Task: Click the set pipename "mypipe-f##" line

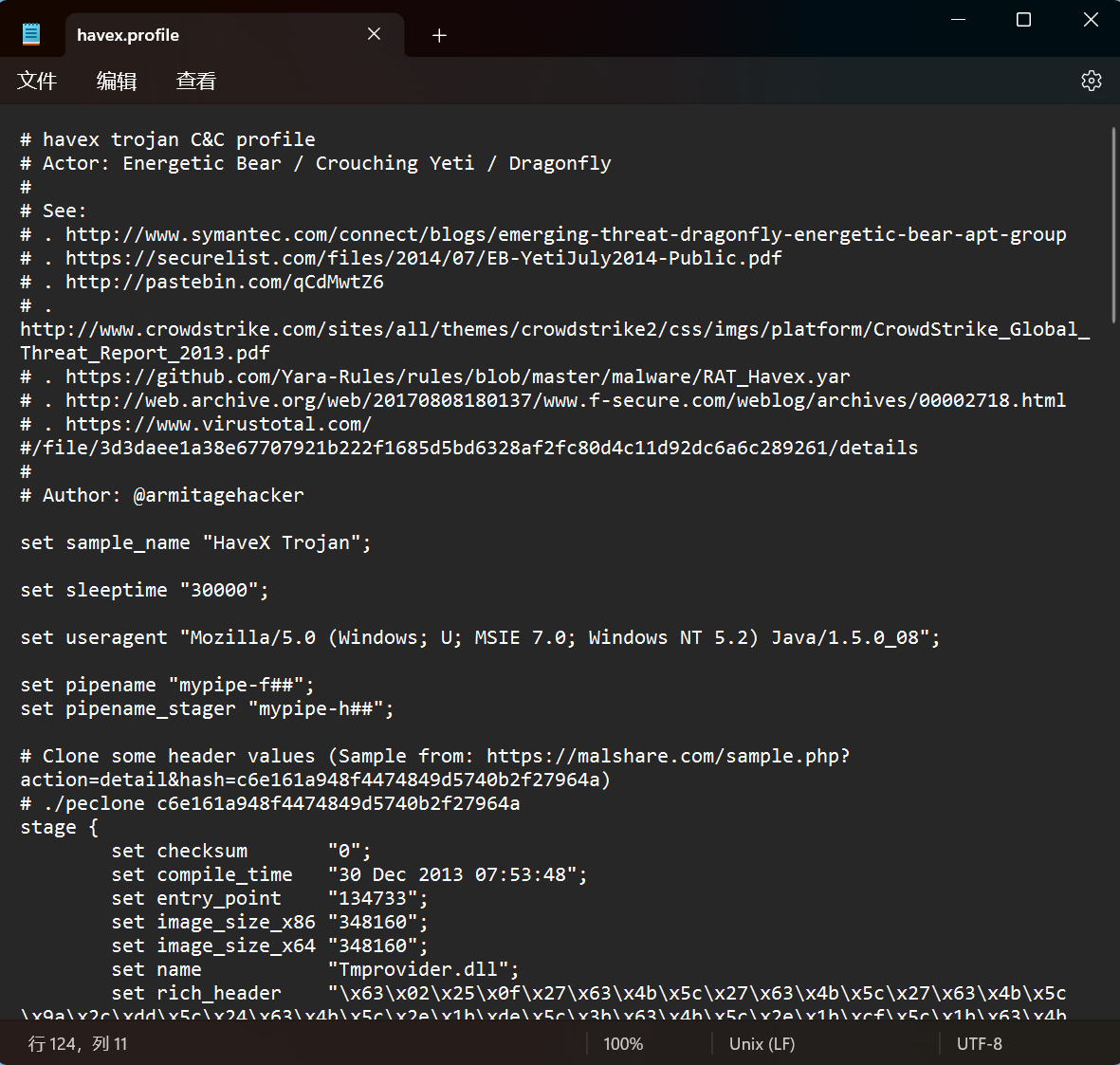Action: tap(167, 685)
